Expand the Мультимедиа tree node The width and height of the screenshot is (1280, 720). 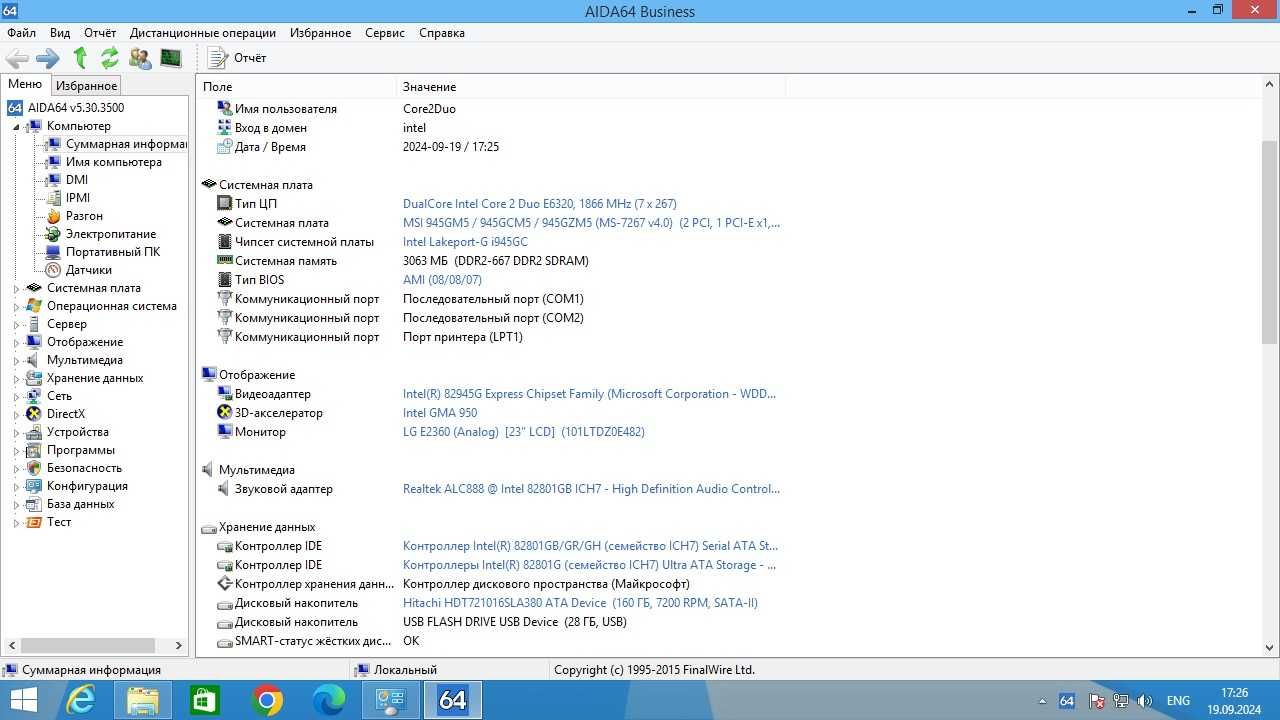(x=16, y=360)
